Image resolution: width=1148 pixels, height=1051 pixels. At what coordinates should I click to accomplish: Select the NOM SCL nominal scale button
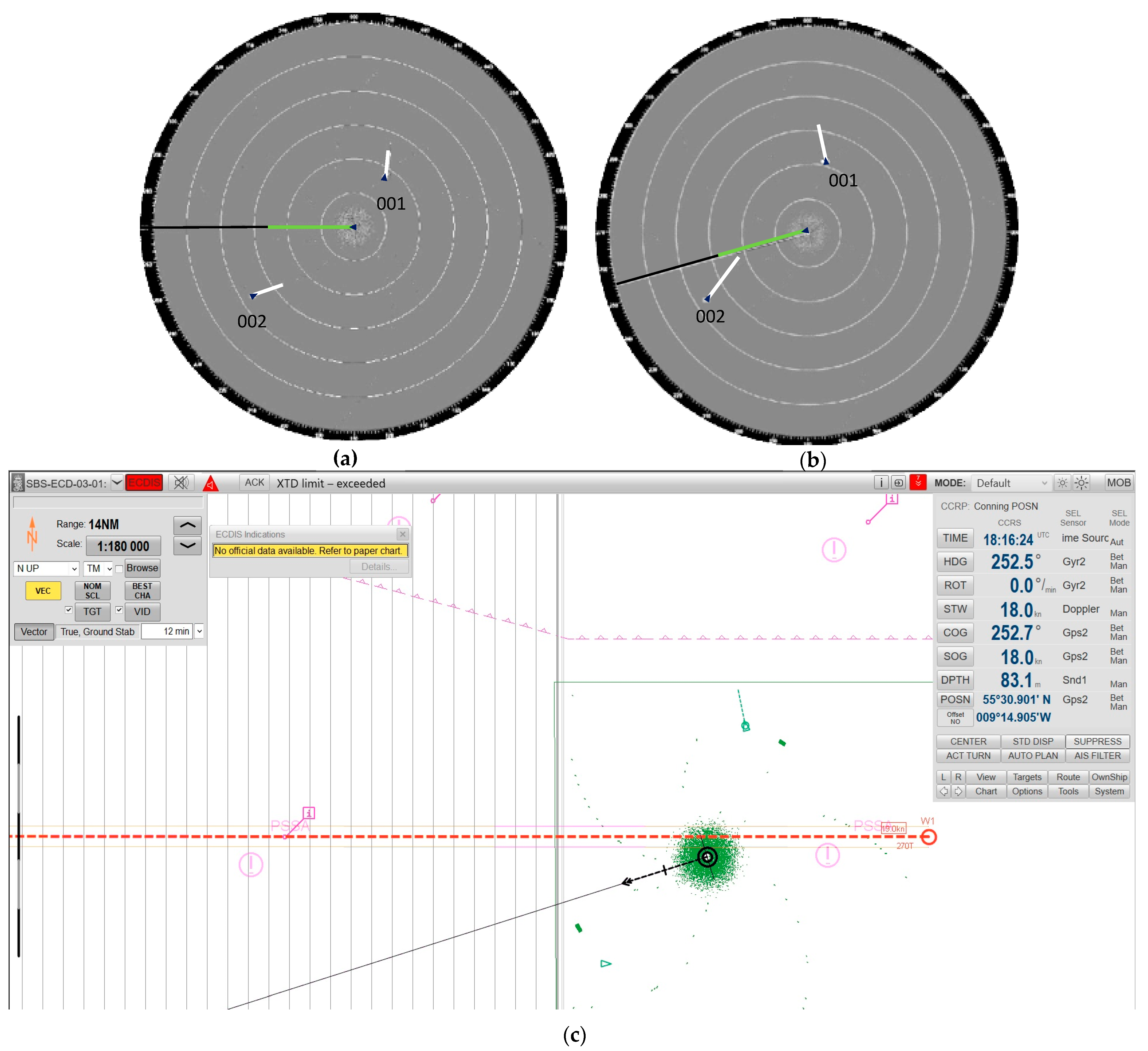[x=92, y=591]
